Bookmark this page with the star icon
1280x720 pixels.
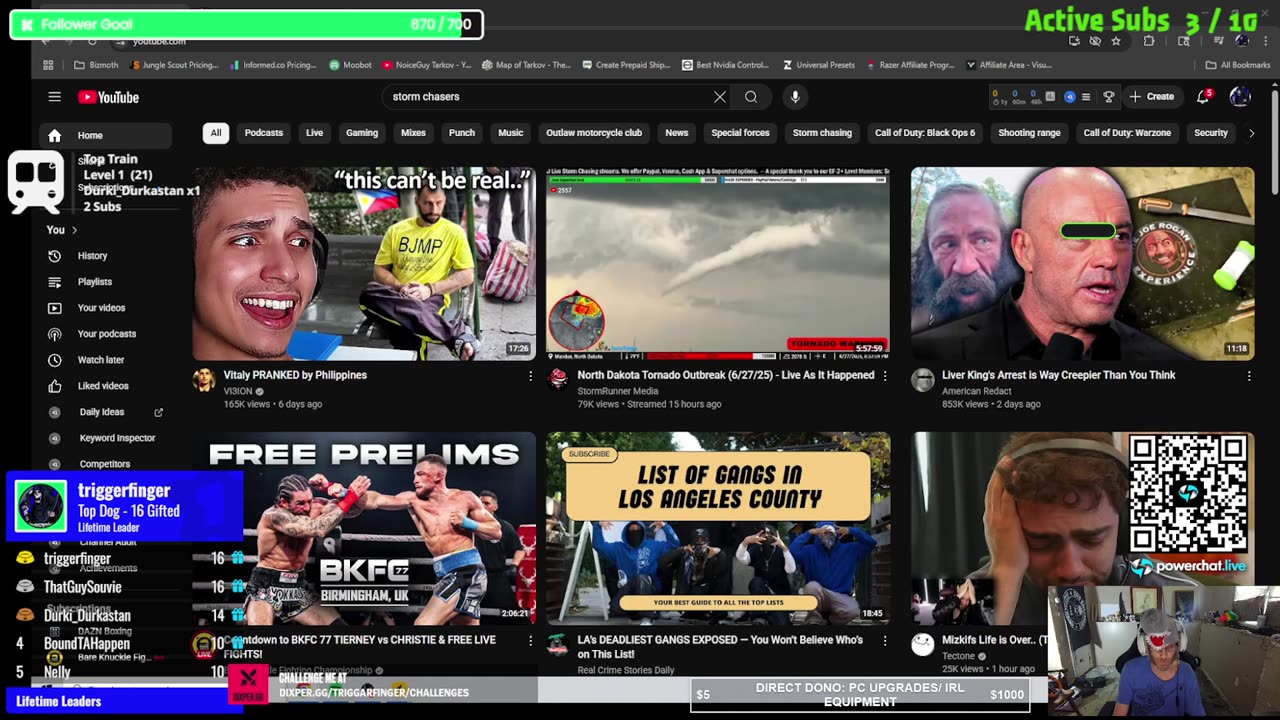pos(1116,41)
